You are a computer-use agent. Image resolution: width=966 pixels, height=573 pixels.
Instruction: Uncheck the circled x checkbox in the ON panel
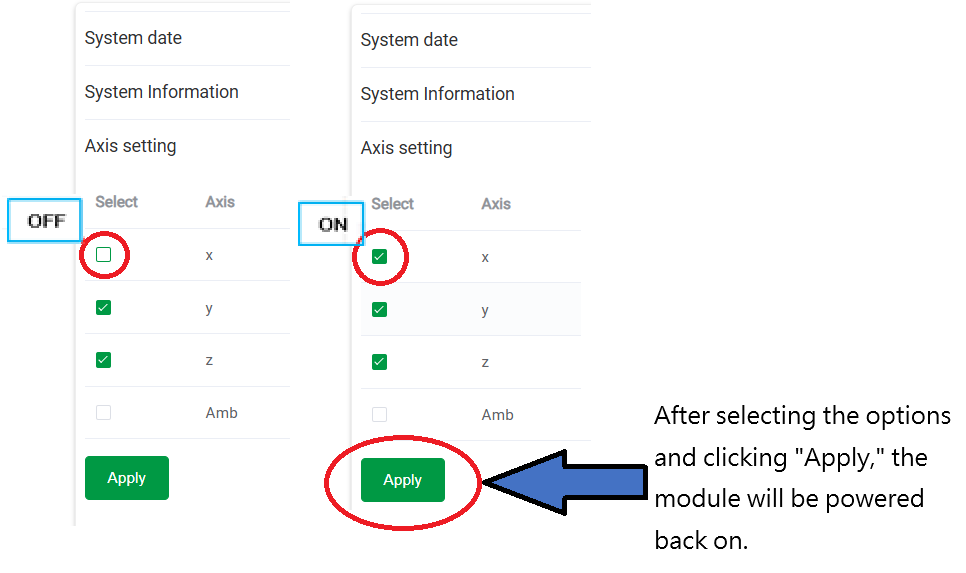[379, 257]
